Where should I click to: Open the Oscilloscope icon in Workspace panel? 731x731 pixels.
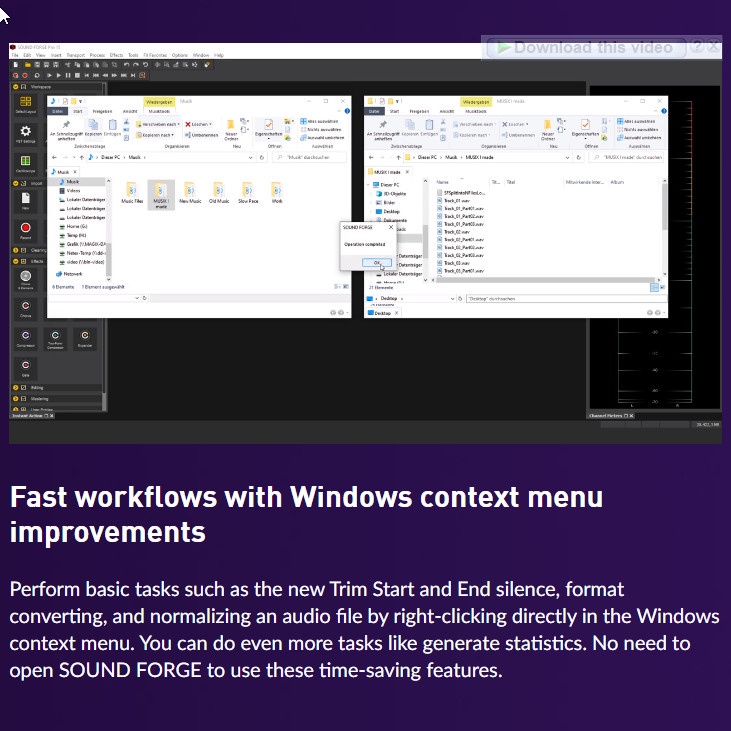coord(26,163)
